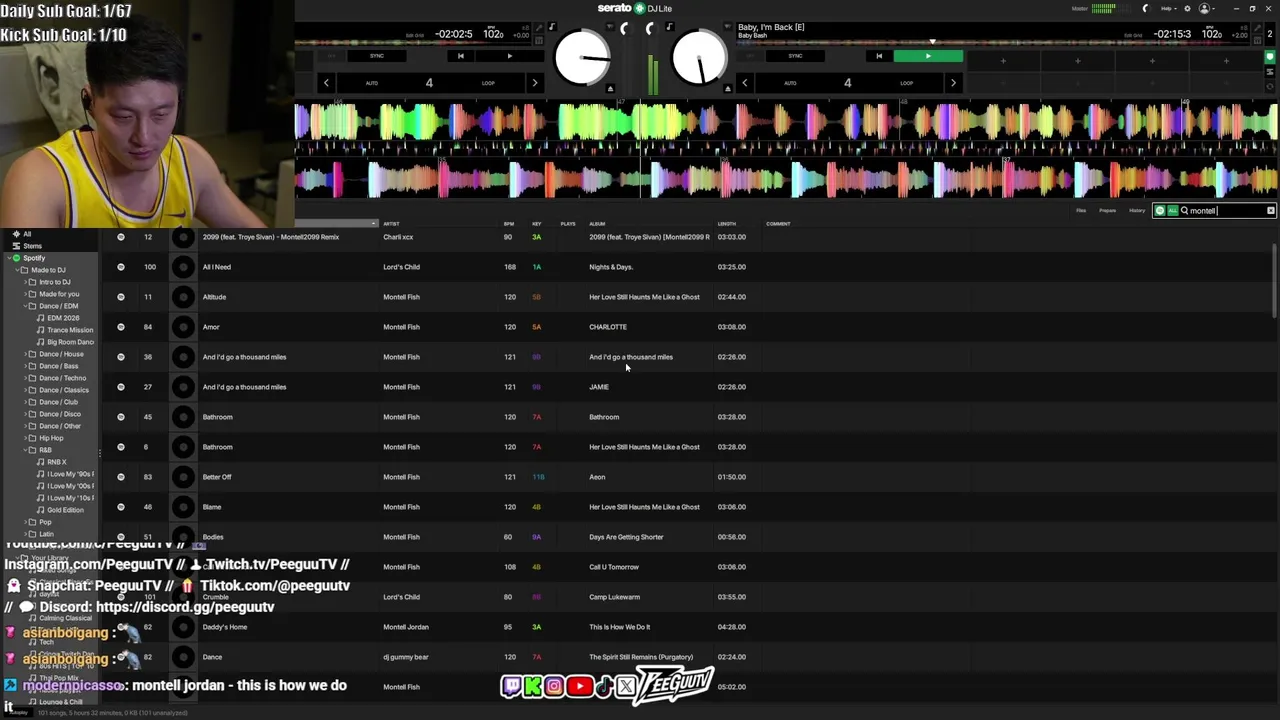Clear the montell search text

1271,210
